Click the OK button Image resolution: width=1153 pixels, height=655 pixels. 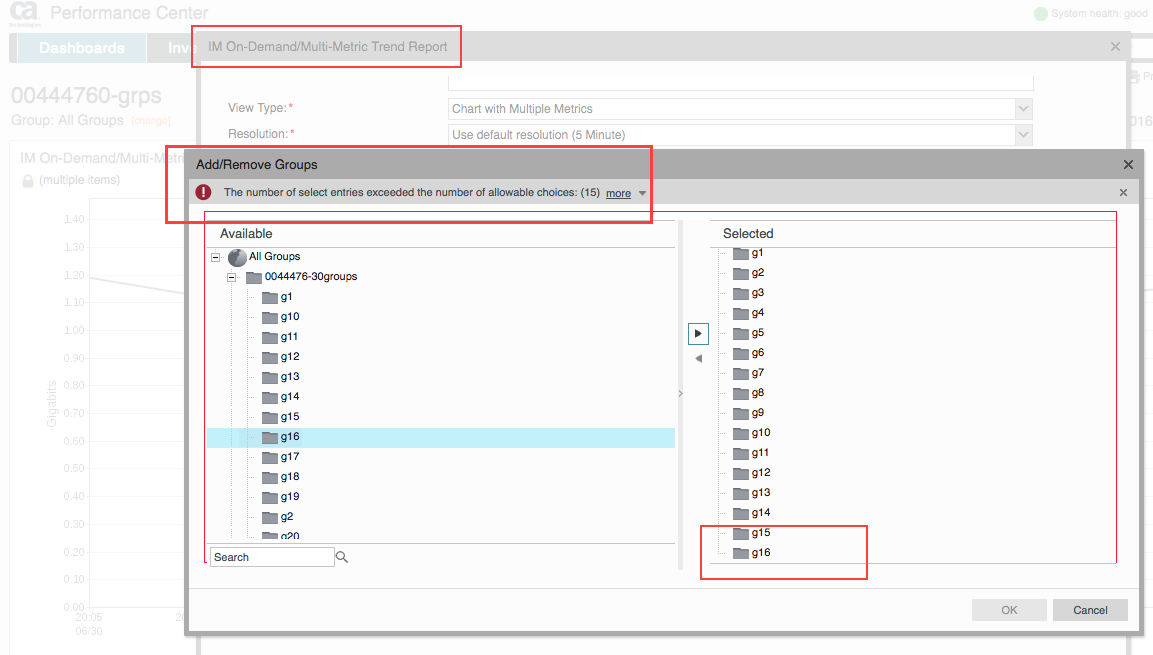click(1009, 610)
